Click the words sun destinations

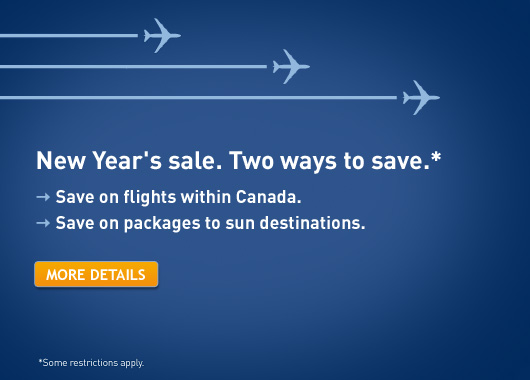(x=295, y=223)
